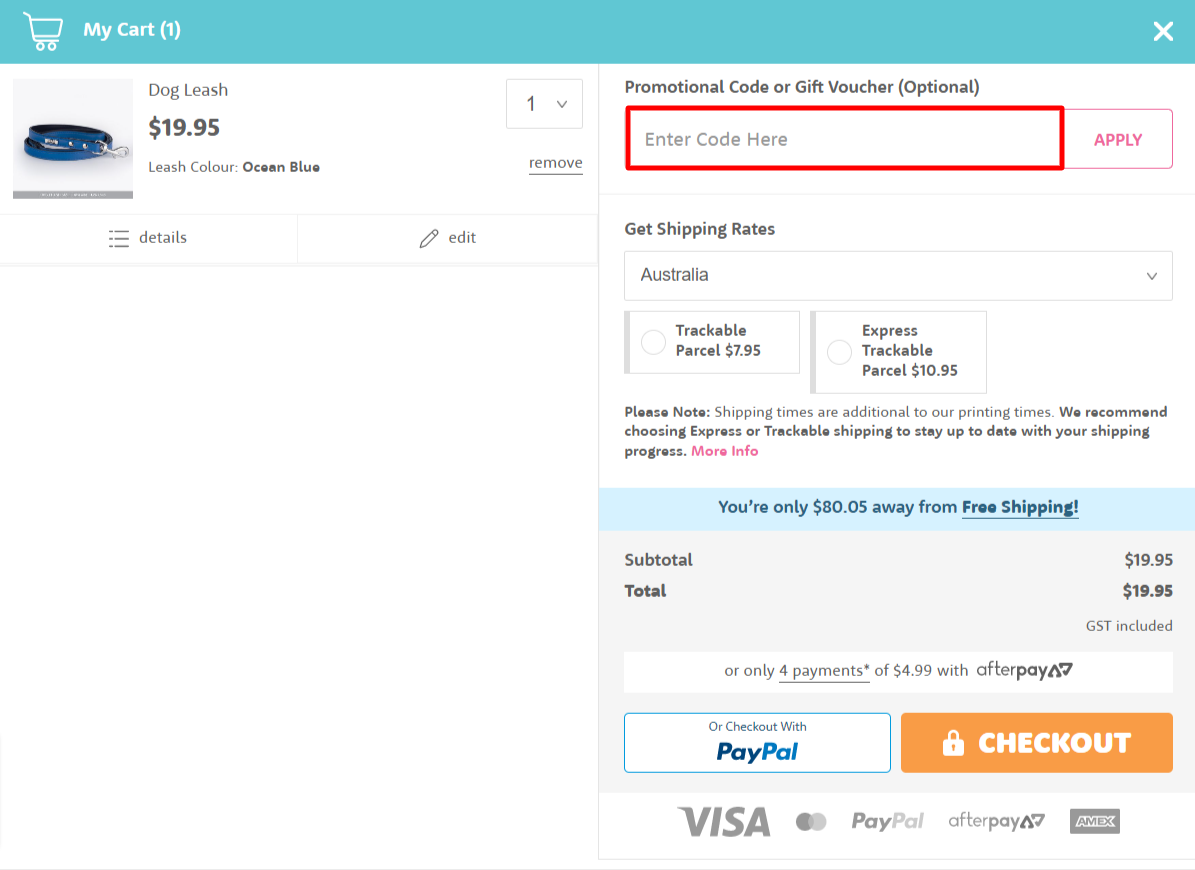Close the cart with the X icon
Image resolution: width=1195 pixels, height=870 pixels.
point(1163,31)
